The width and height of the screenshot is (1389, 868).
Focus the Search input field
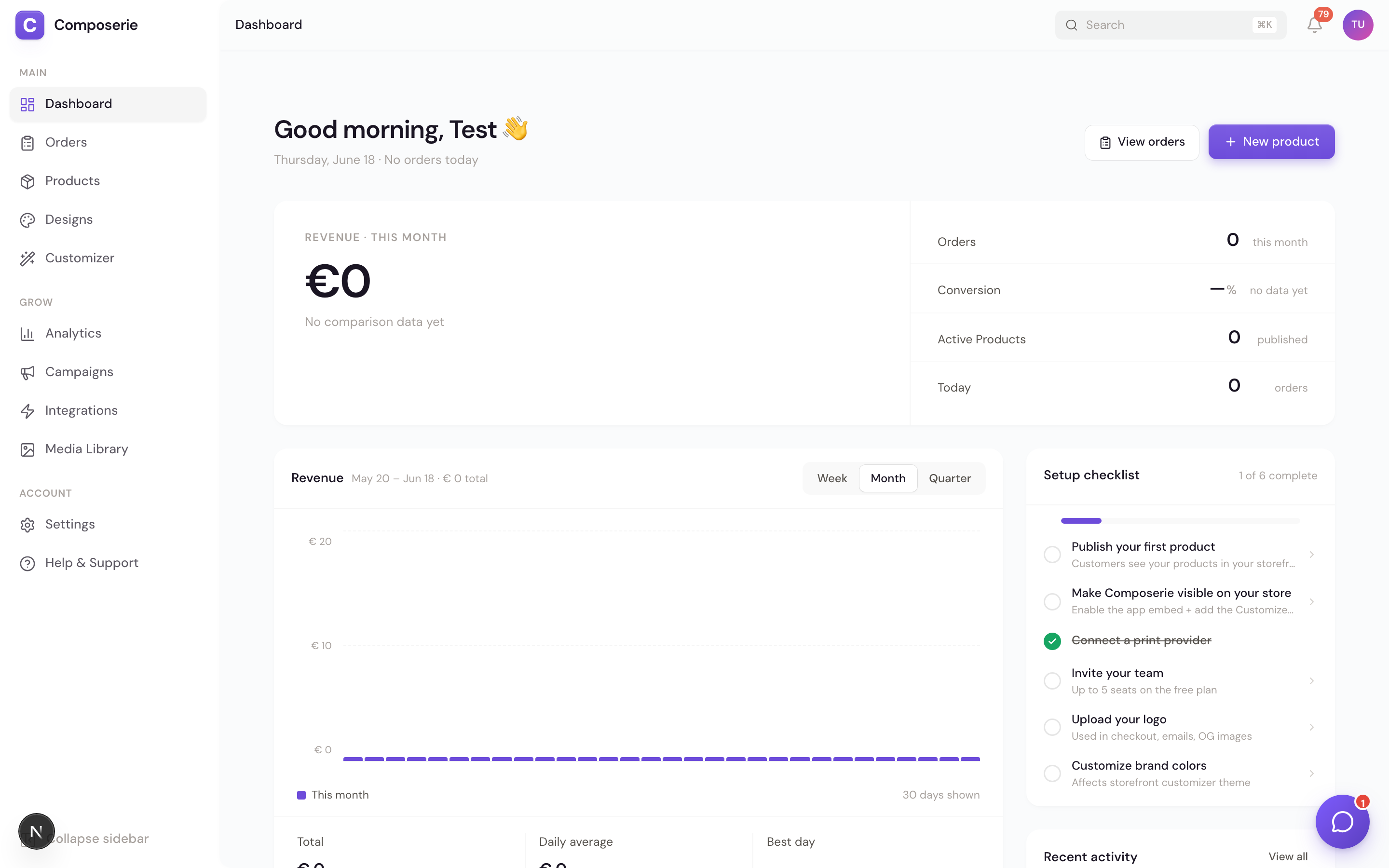(x=1171, y=25)
